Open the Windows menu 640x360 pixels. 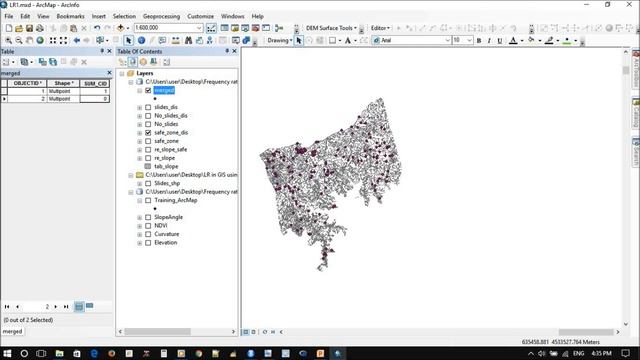point(233,16)
